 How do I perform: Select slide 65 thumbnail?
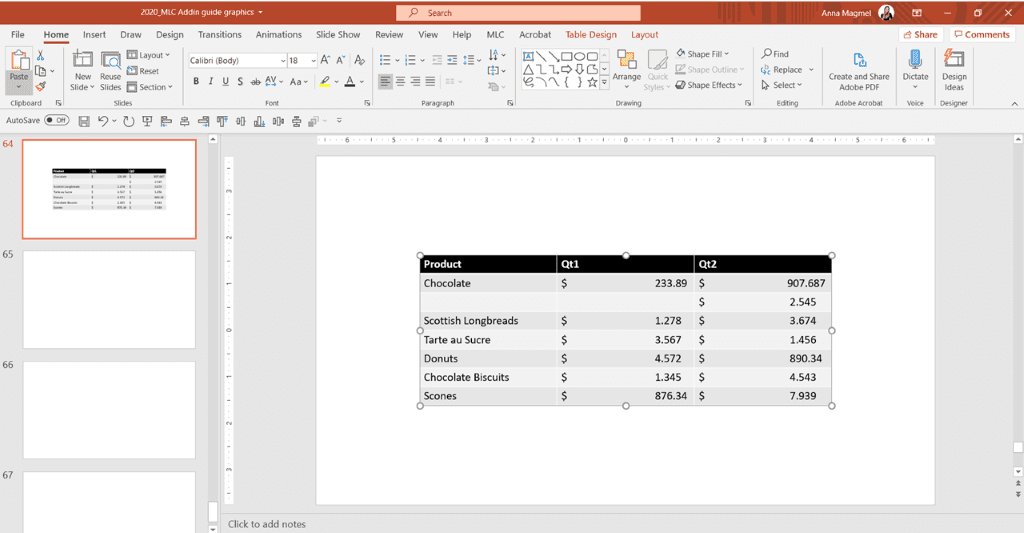pyautogui.click(x=109, y=300)
